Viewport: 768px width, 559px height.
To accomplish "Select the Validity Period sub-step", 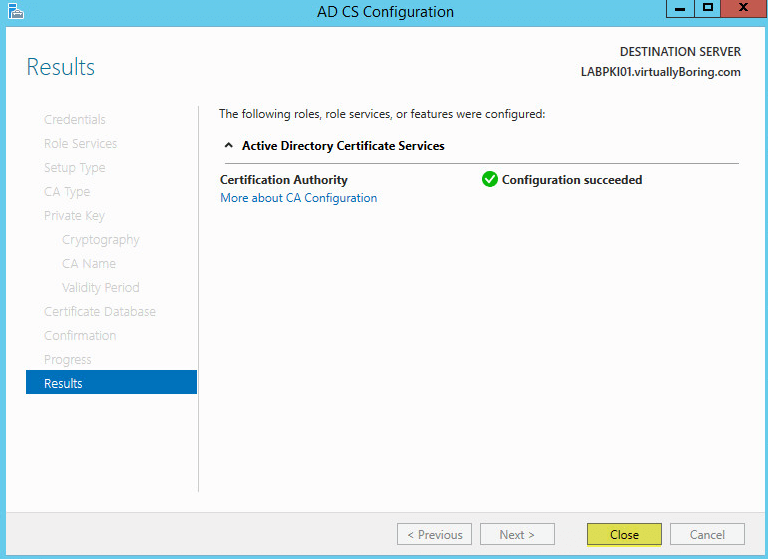I will 100,288.
